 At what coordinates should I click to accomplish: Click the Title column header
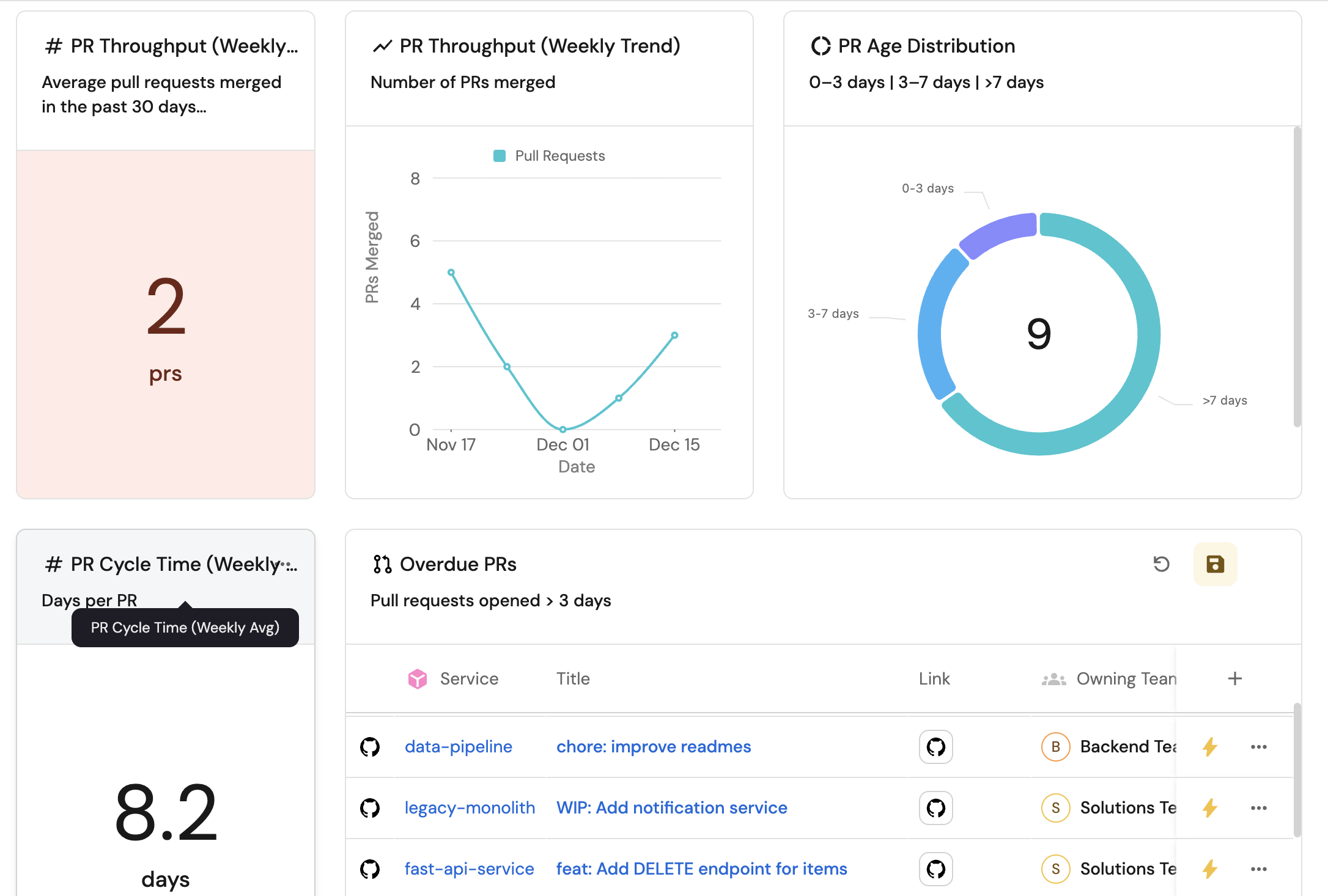click(x=573, y=678)
